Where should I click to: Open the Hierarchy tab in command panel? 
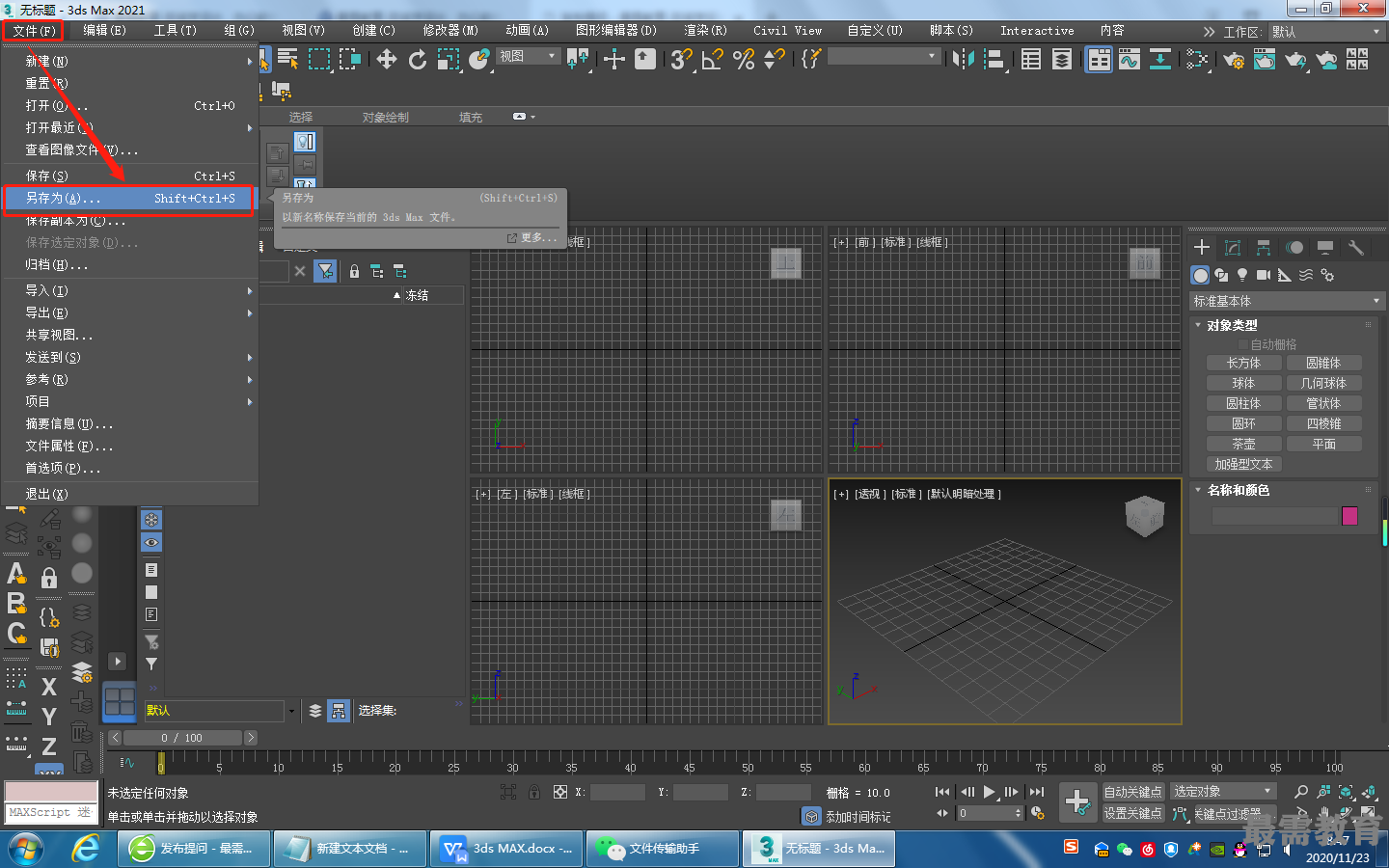click(1263, 248)
